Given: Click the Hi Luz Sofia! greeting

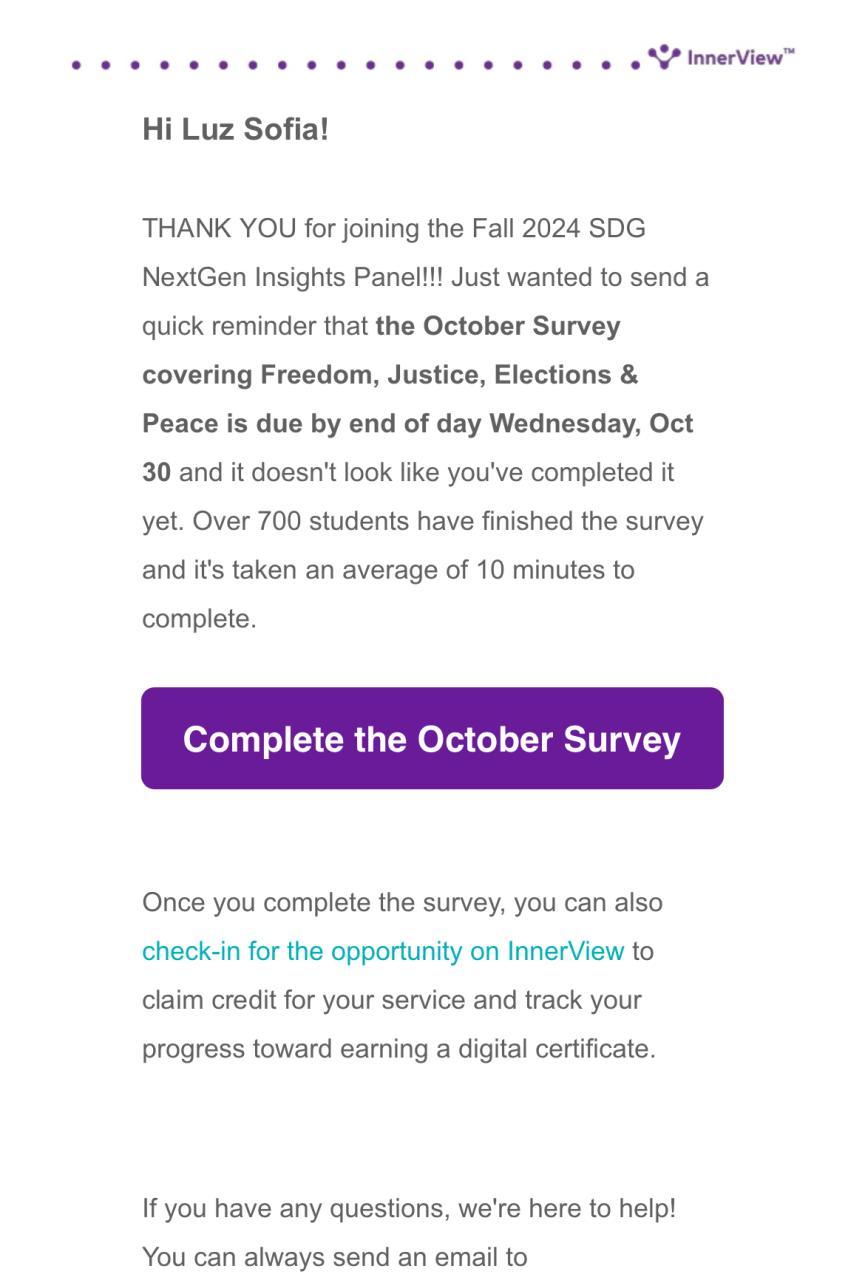Looking at the screenshot, I should [x=235, y=129].
